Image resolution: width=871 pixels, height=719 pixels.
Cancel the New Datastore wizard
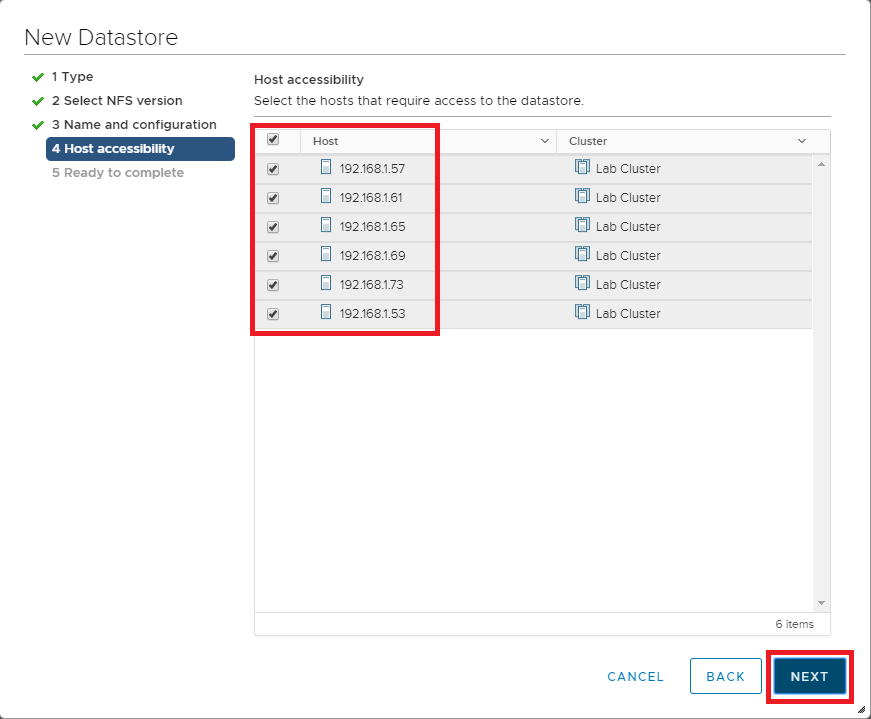point(635,677)
